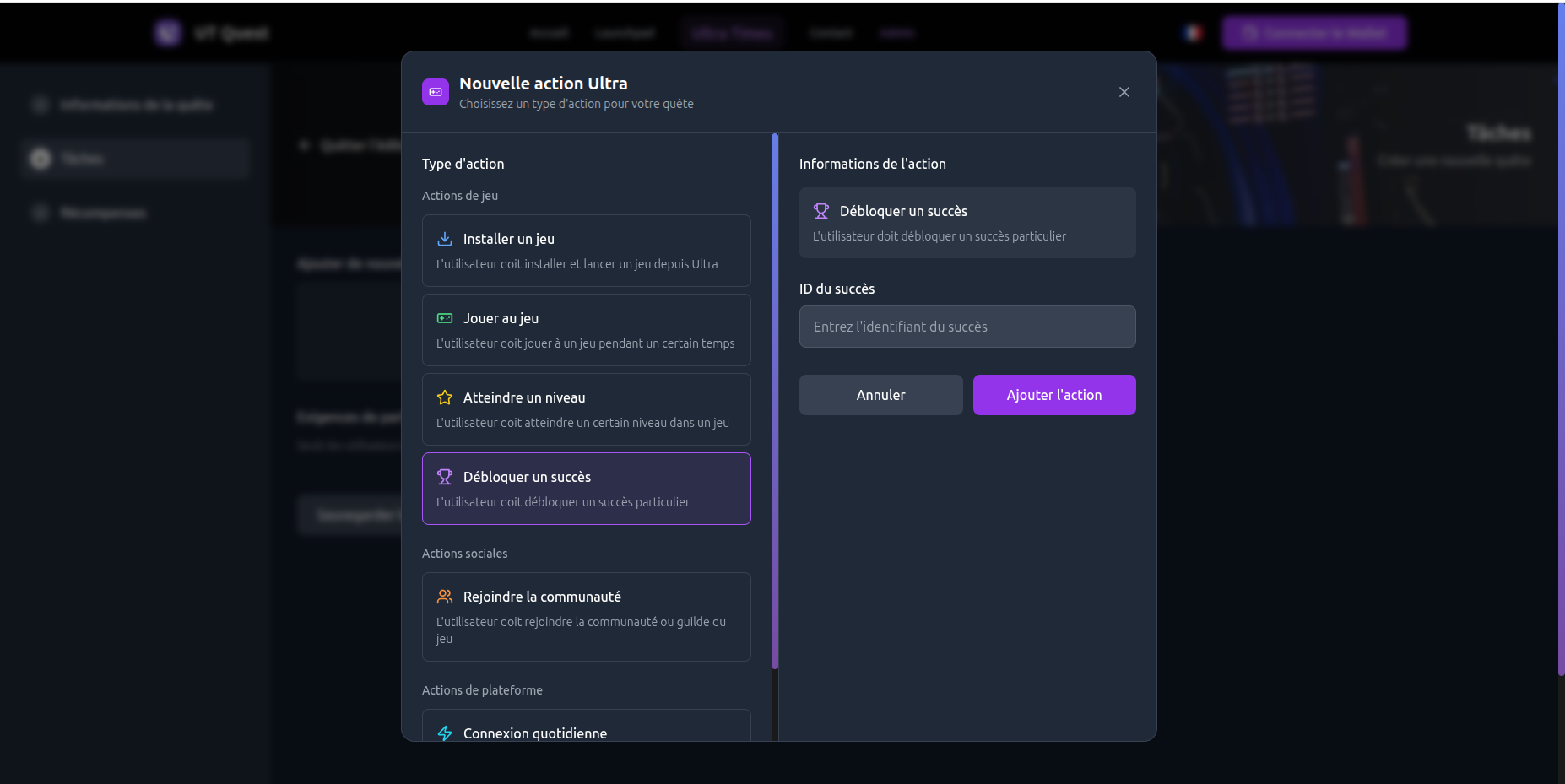Click the lightning icon next to Connexion quotidienne
This screenshot has width=1565, height=784.
coord(444,733)
